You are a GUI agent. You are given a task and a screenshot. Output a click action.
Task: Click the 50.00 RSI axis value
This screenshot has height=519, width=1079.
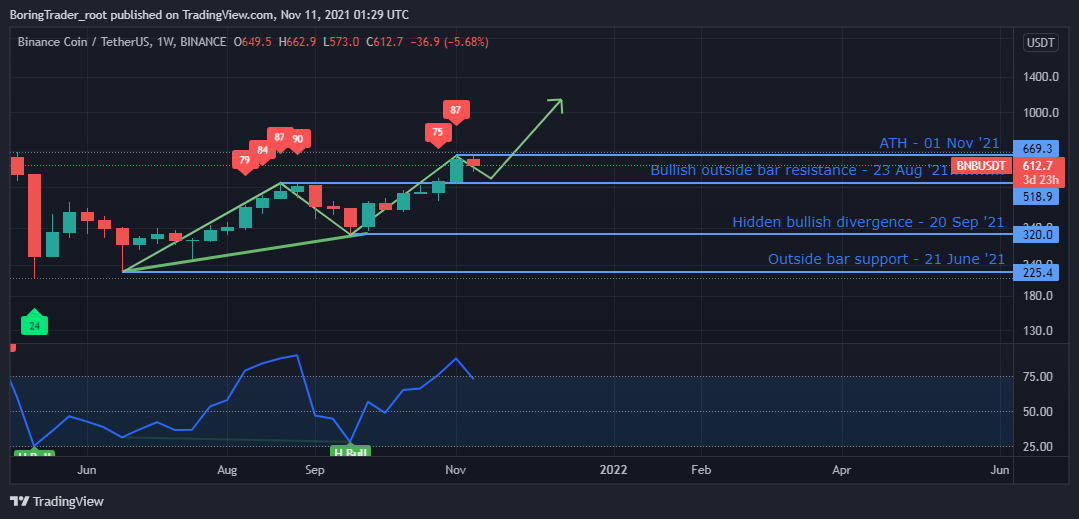1039,412
